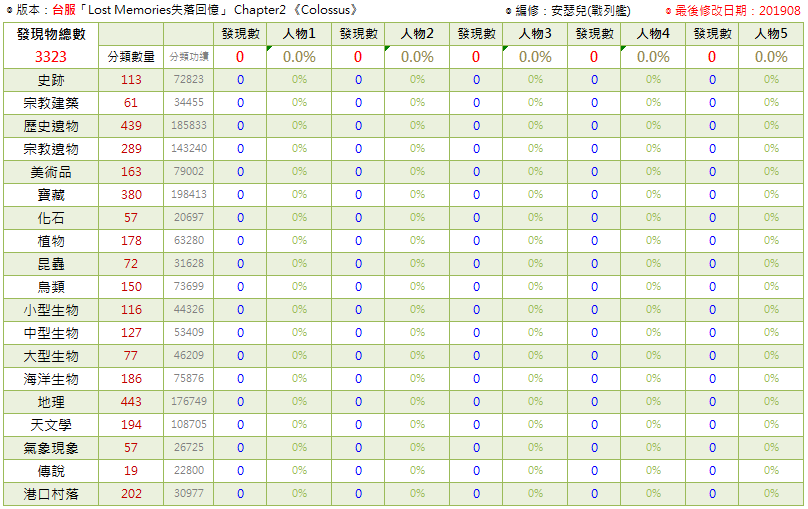Select the 植物 category label
808x509 pixels.
[50, 241]
